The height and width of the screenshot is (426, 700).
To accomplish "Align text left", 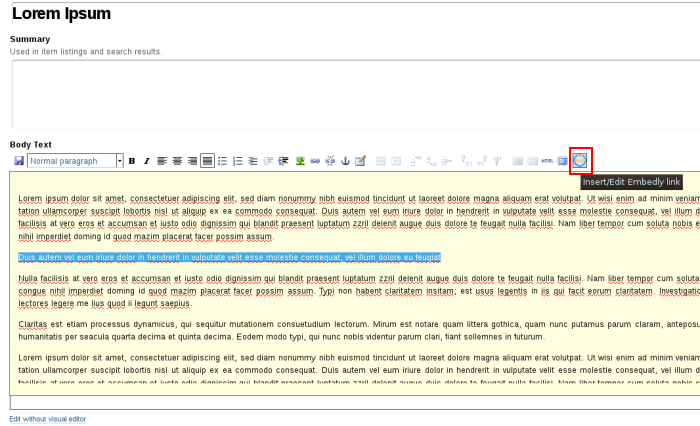I will point(162,161).
